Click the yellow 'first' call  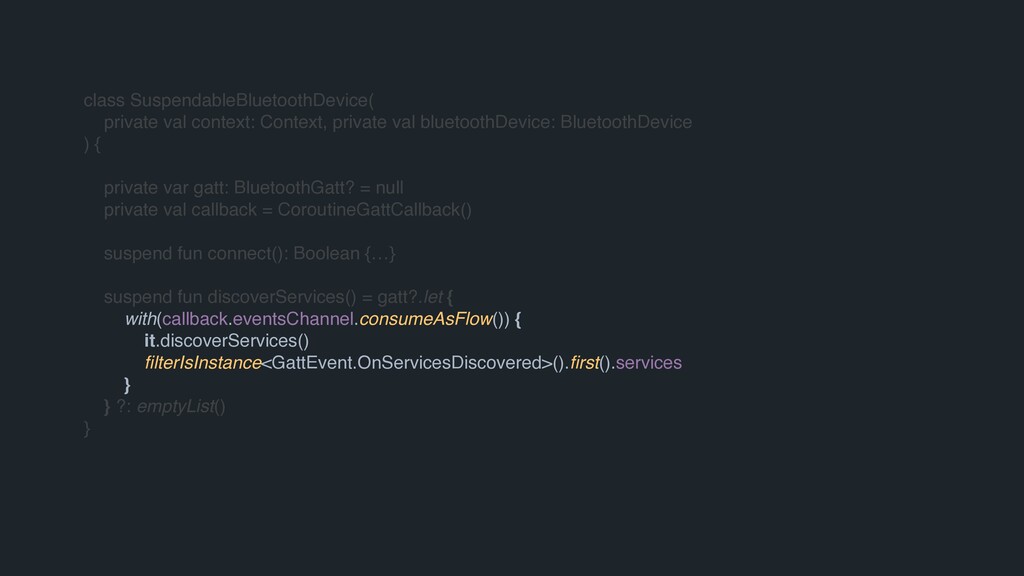[584, 363]
